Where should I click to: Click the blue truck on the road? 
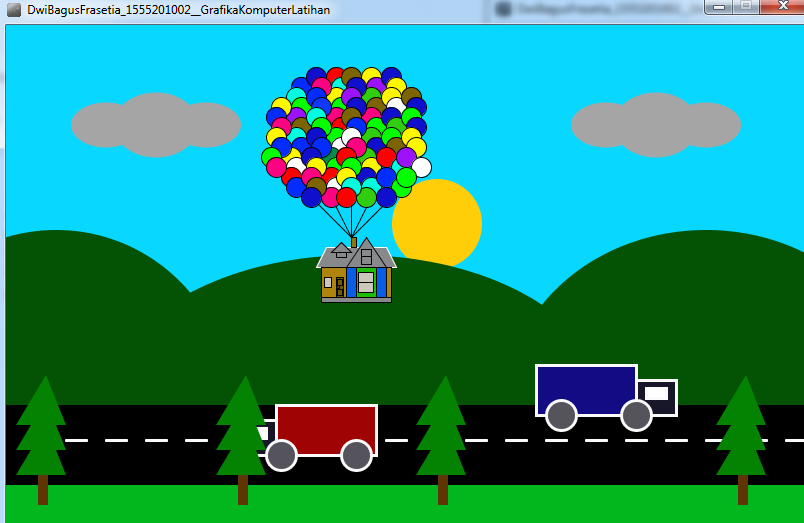[606, 397]
